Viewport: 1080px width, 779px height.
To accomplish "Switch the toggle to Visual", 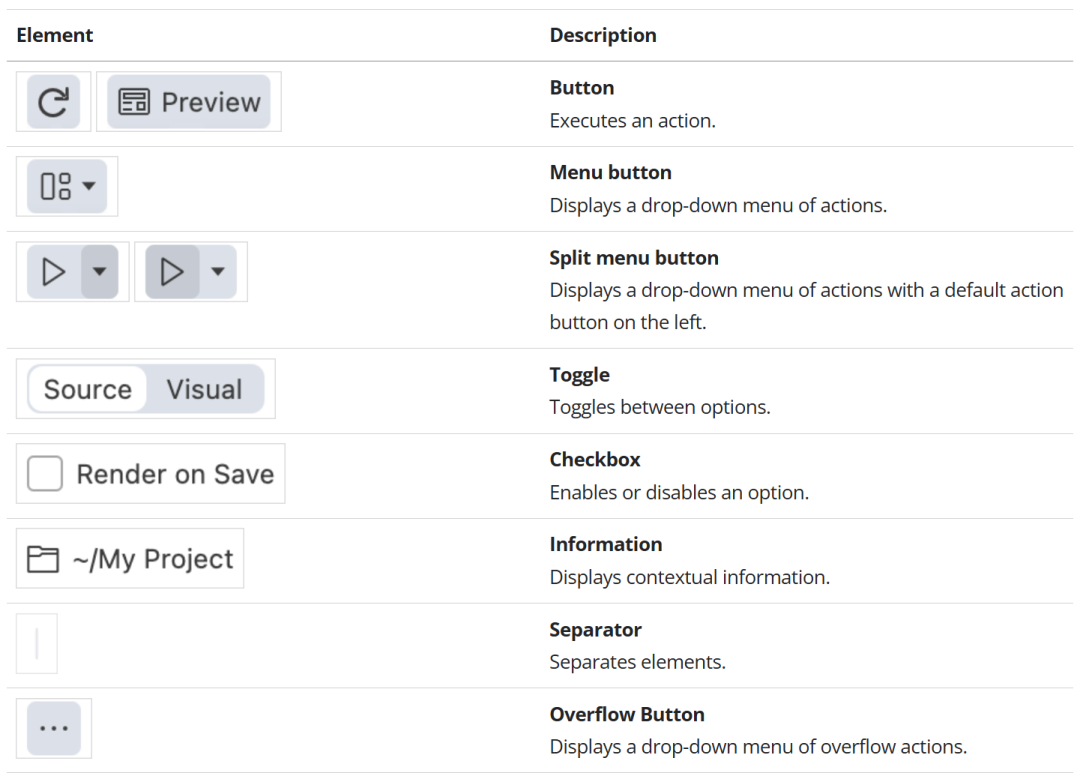I will [205, 389].
